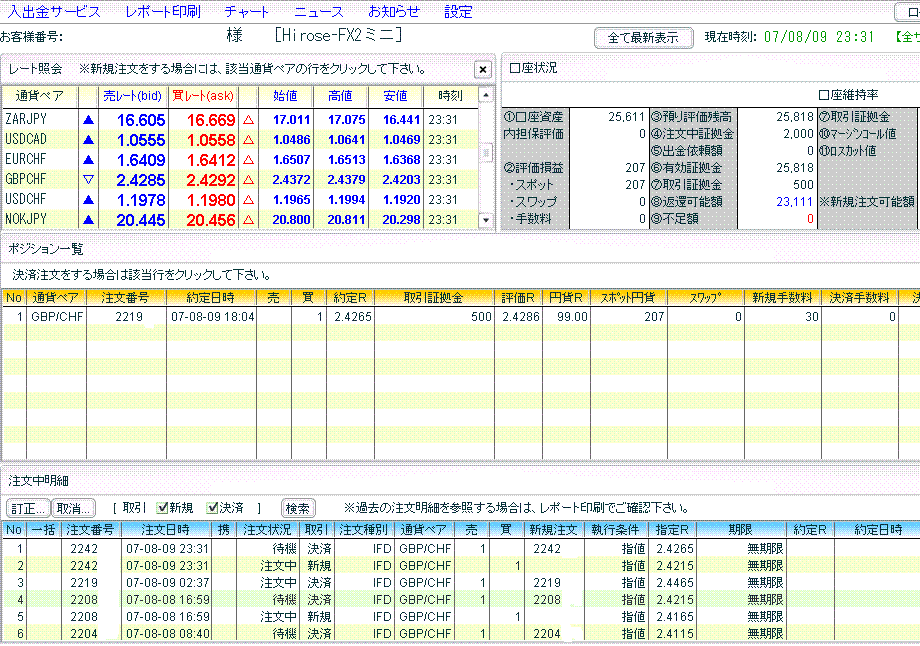Click the 買レート(ask) column header
920x646 pixels.
(x=203, y=96)
